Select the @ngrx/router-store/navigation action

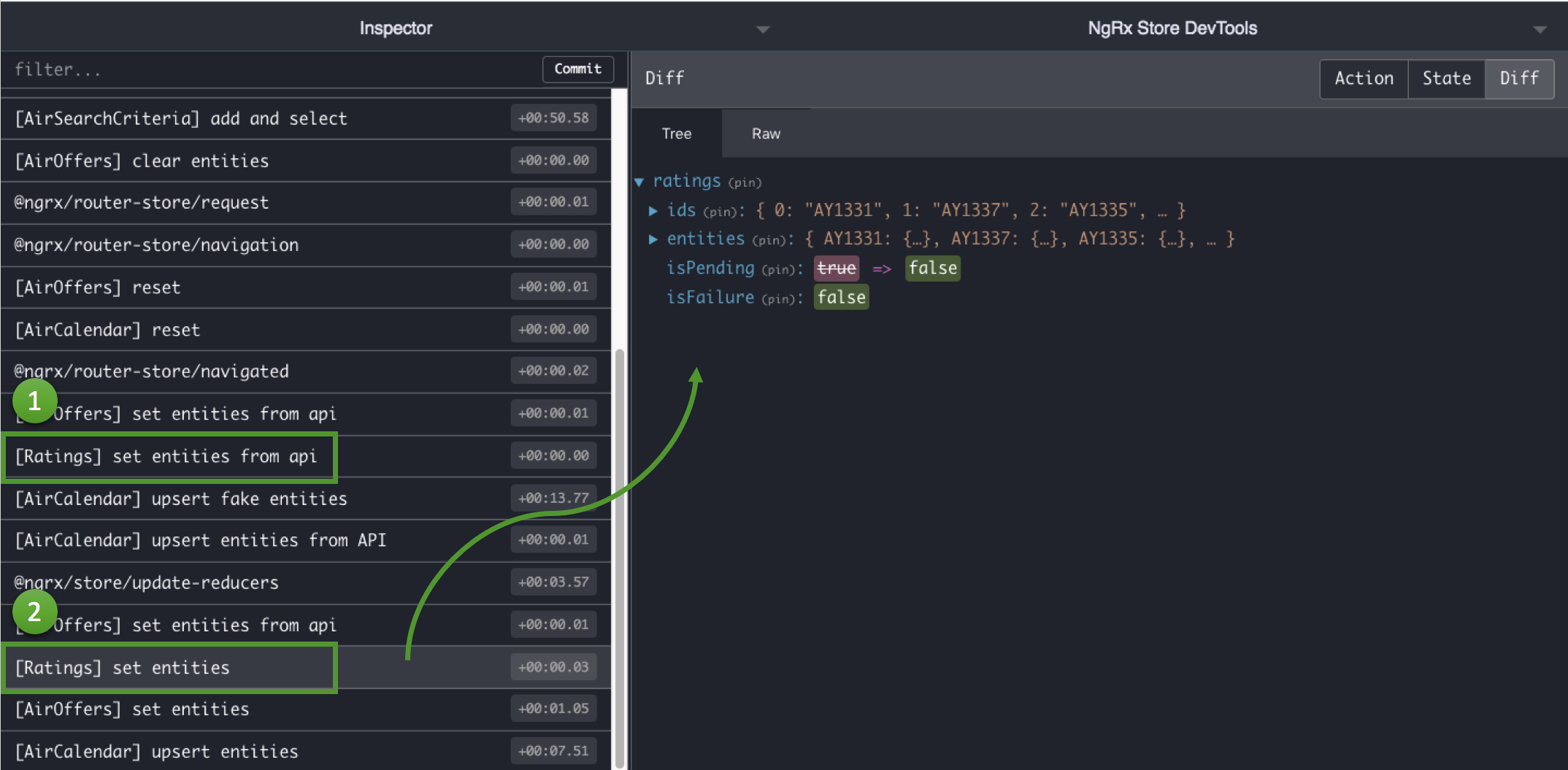tap(156, 245)
